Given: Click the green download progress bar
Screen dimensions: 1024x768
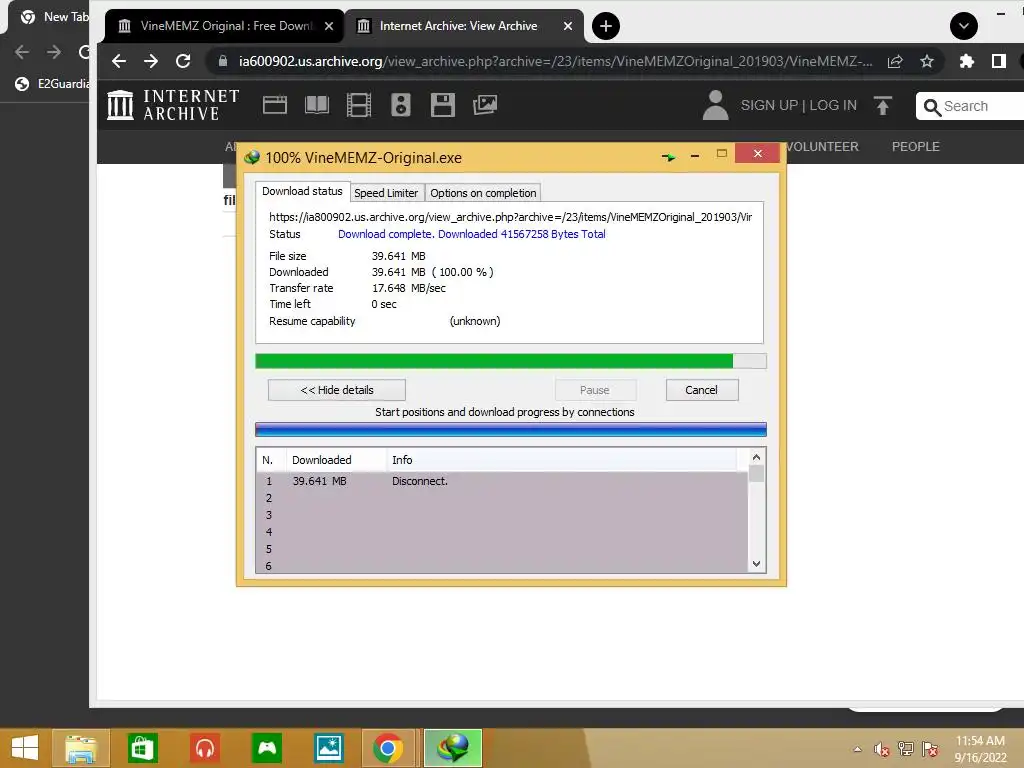Looking at the screenshot, I should click(x=511, y=361).
